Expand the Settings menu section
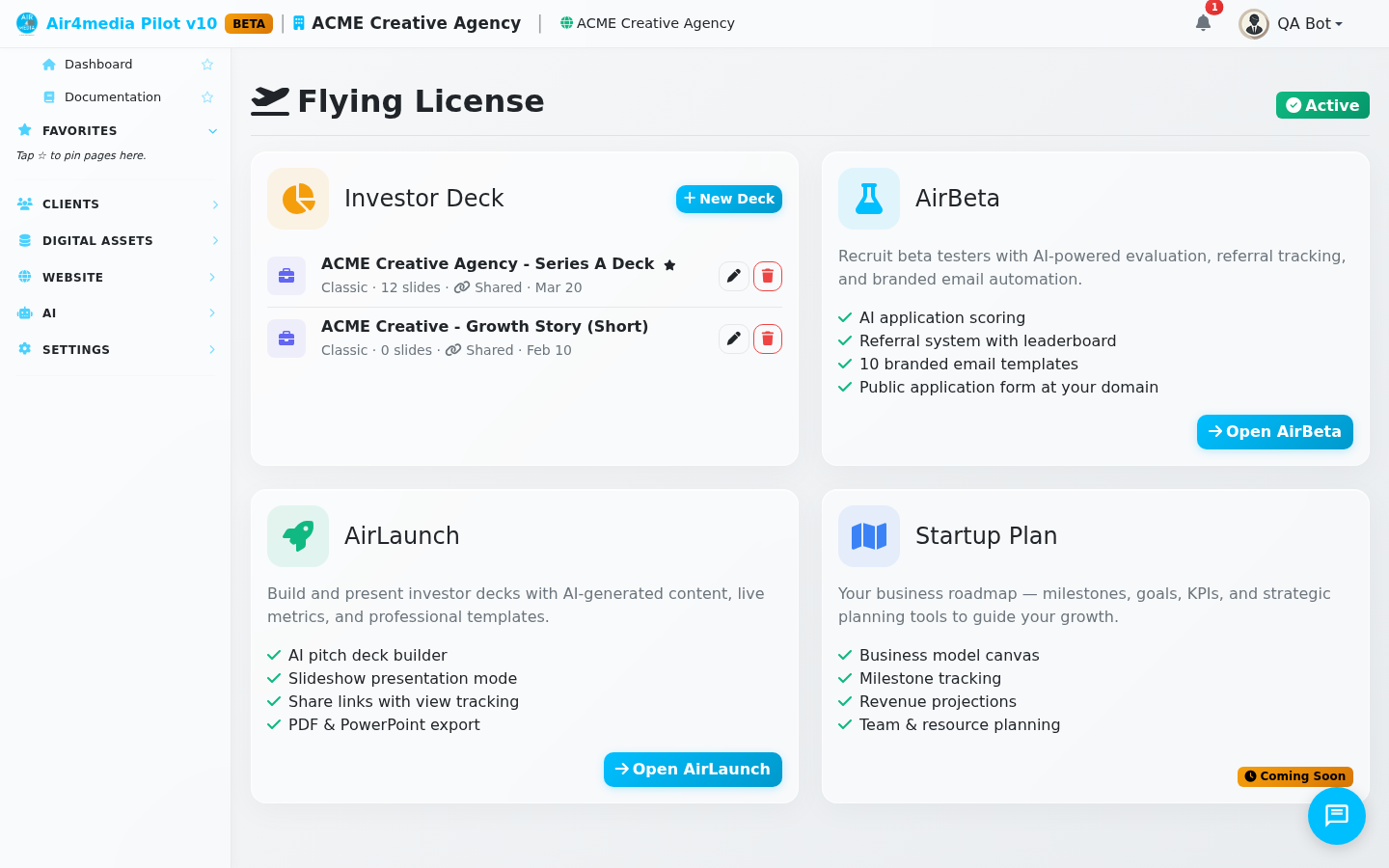1389x868 pixels. coord(117,350)
